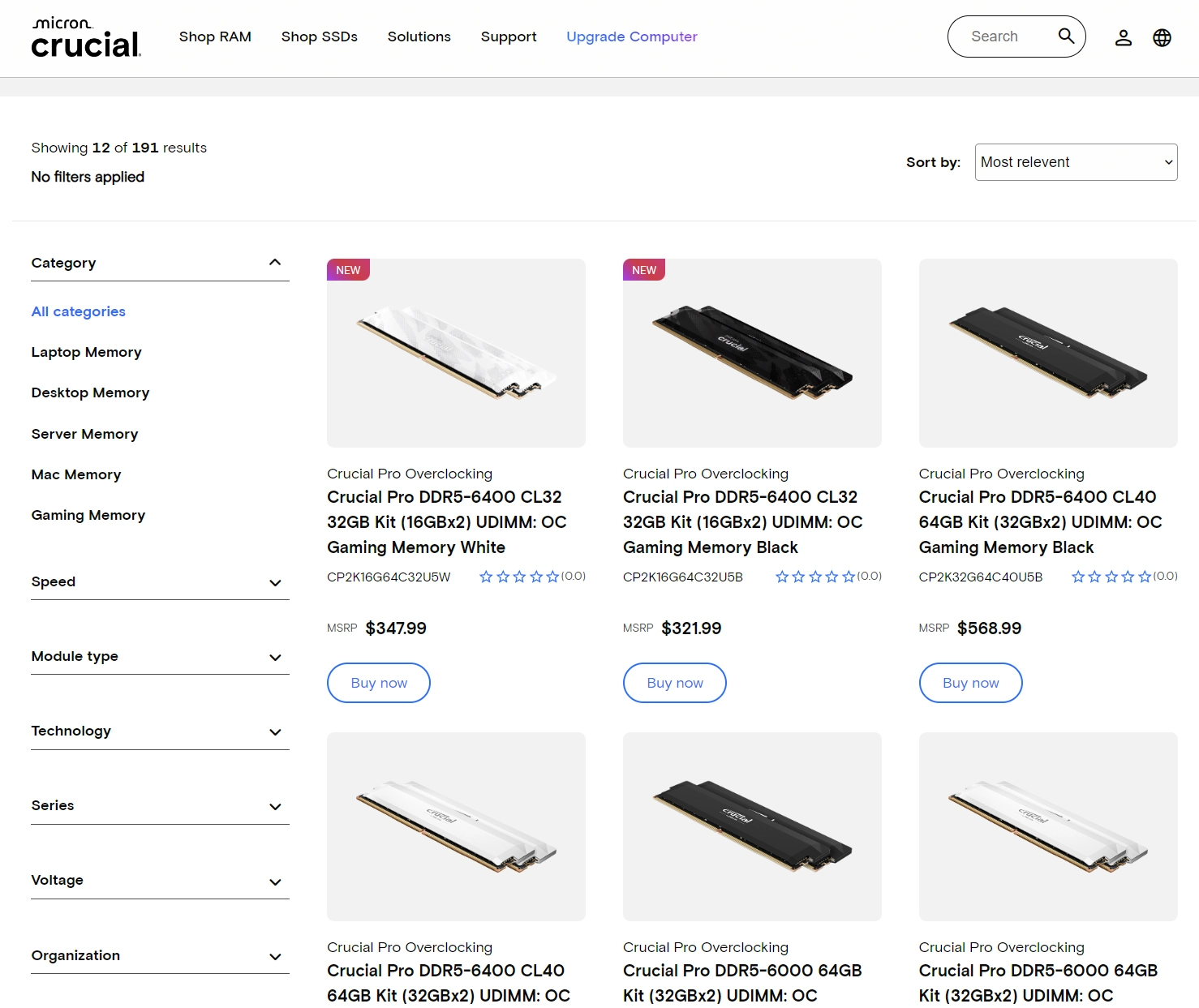
Task: Click the NEW badge on the white memory kit
Action: click(348, 269)
